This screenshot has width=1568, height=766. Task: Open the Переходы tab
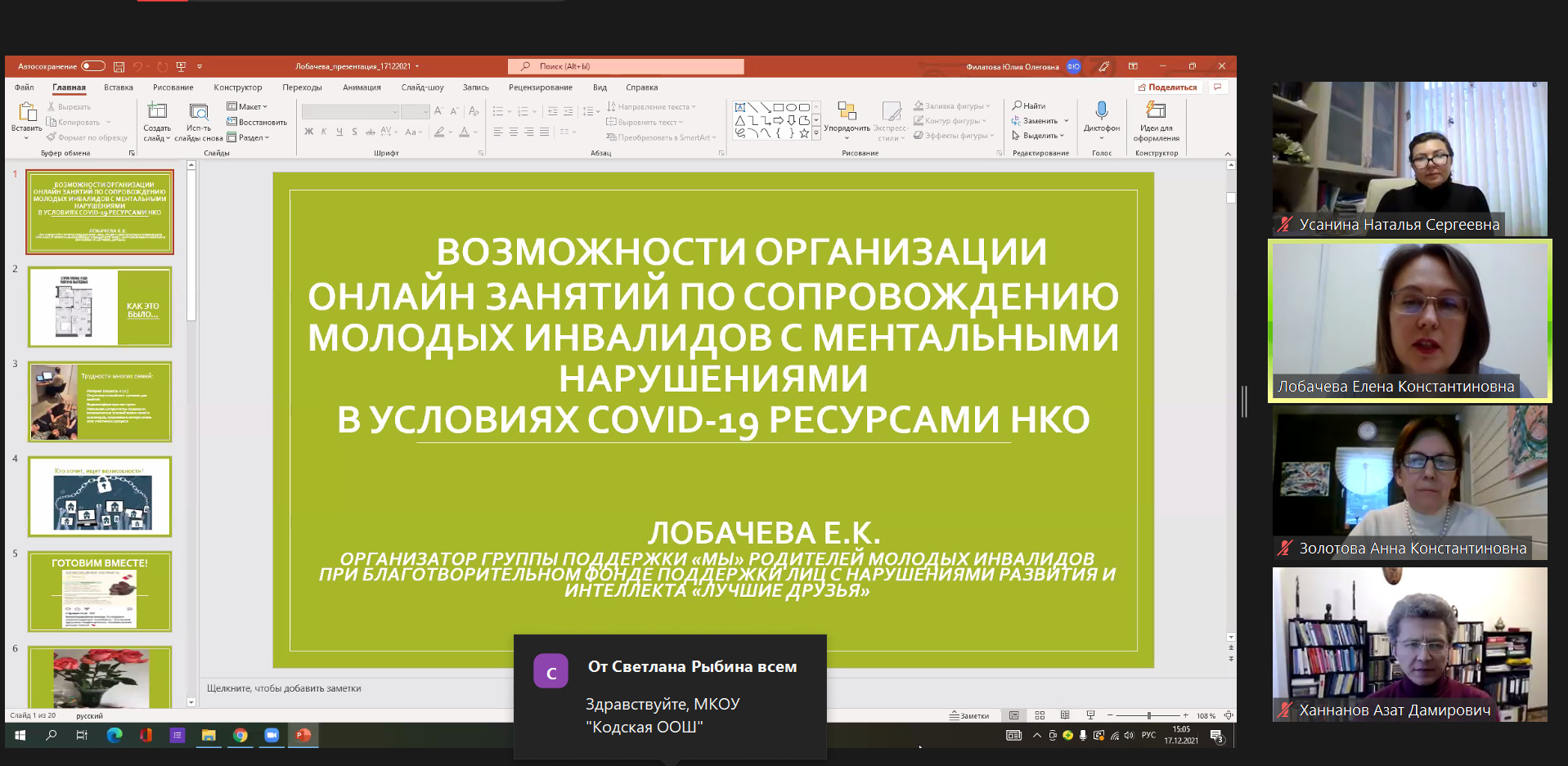302,87
